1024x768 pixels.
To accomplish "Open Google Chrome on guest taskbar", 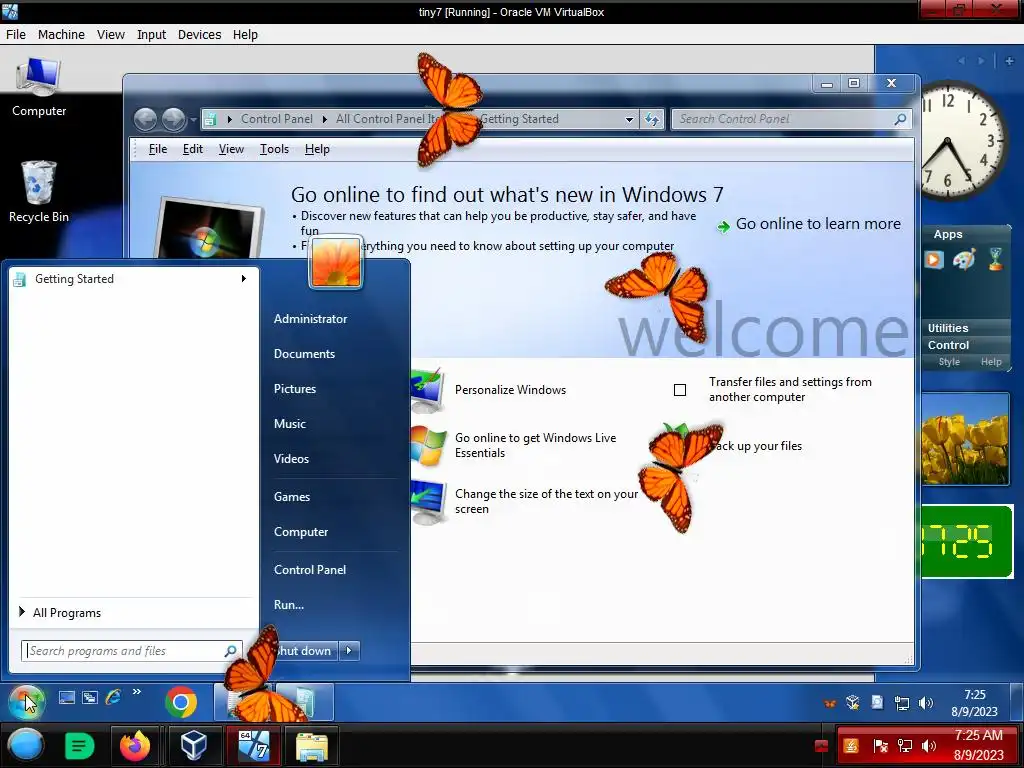I will click(181, 702).
